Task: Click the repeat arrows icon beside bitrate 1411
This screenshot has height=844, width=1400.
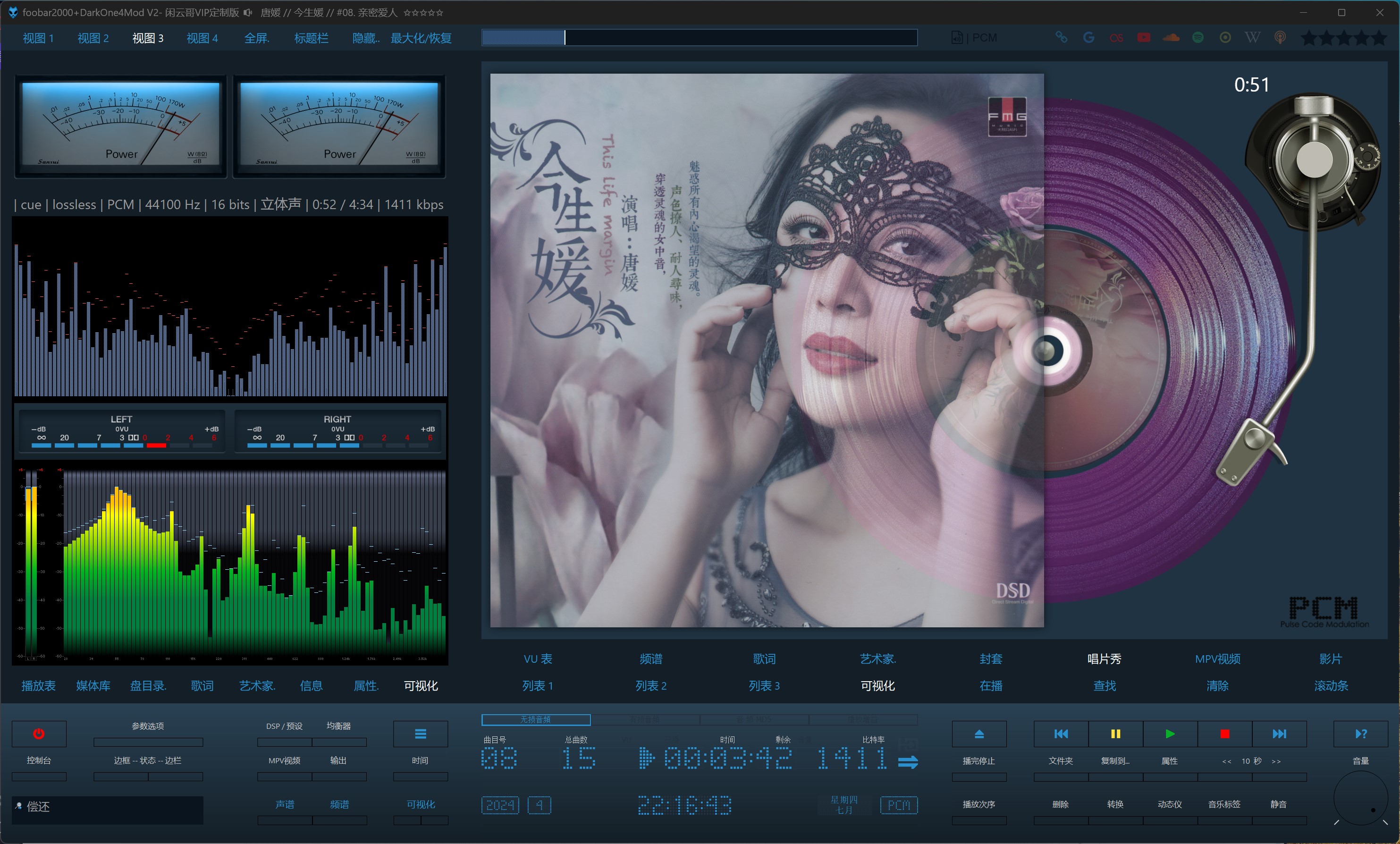Action: coord(908,761)
